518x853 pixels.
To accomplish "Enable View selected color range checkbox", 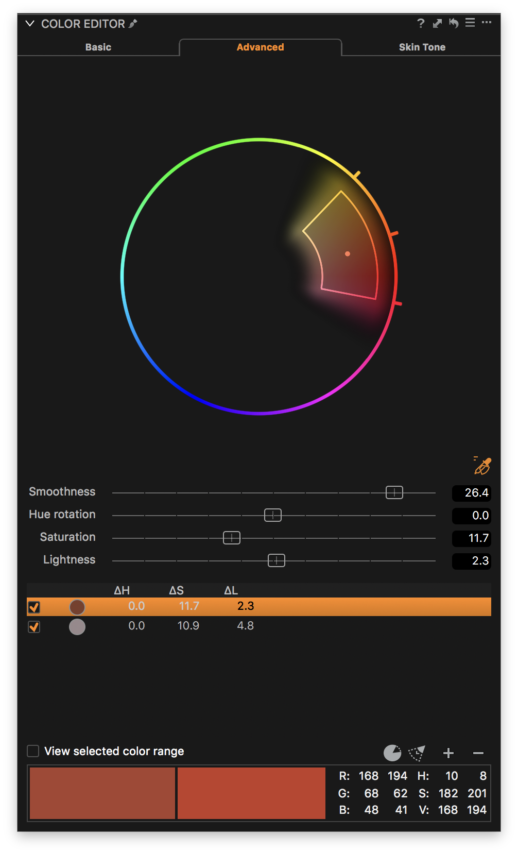I will [x=33, y=751].
